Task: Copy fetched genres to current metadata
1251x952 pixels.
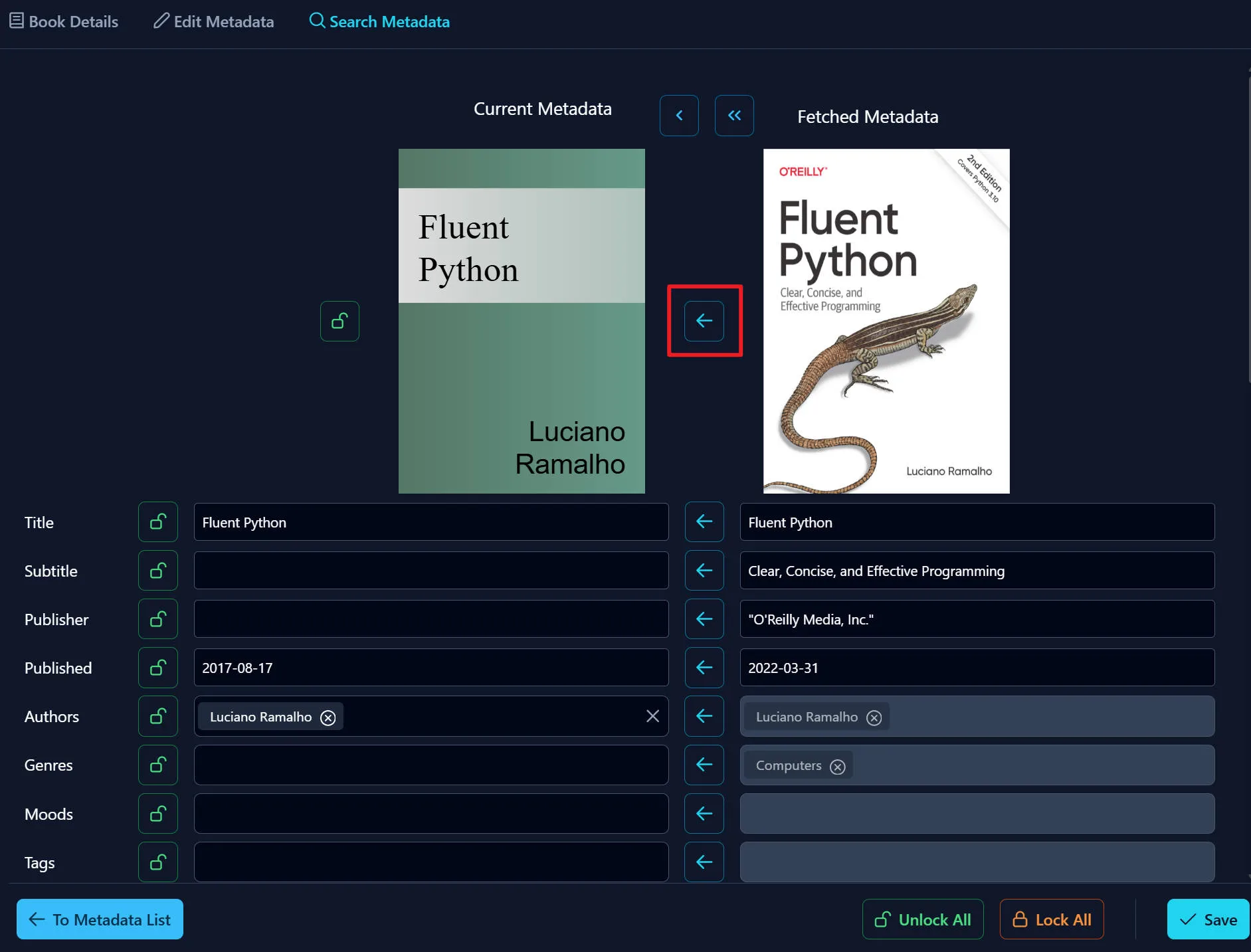Action: point(704,765)
